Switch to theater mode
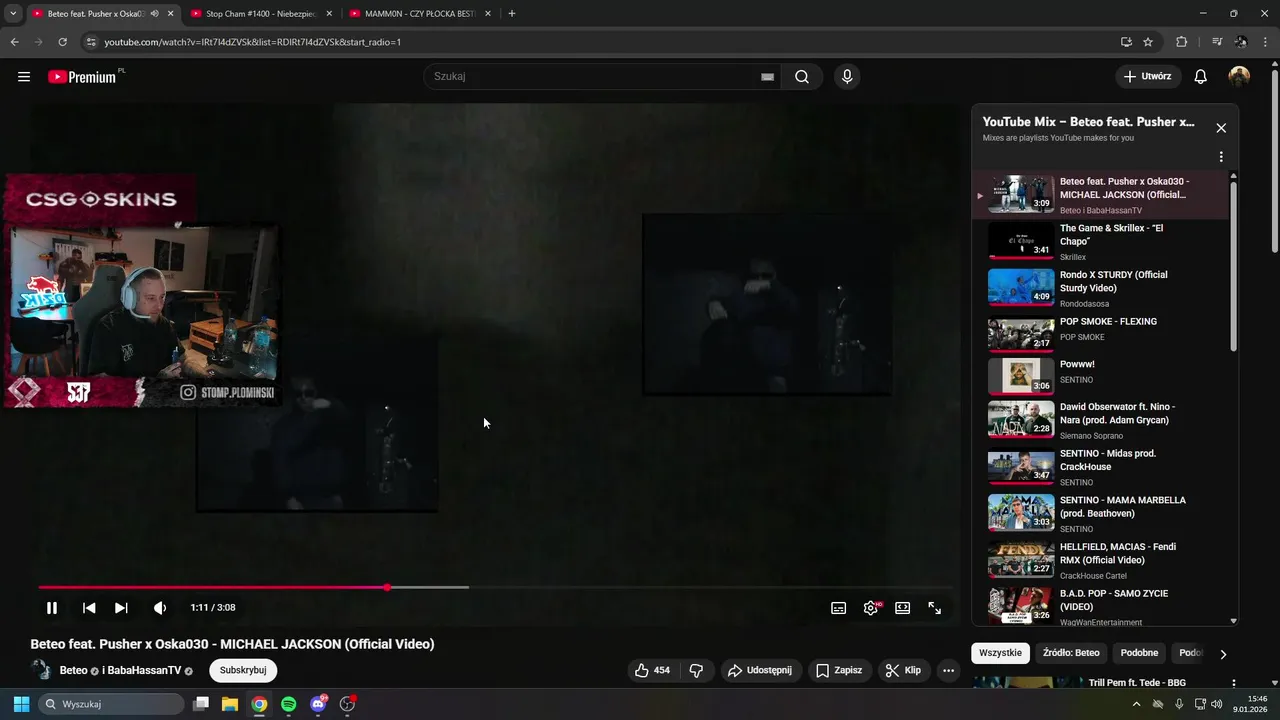This screenshot has width=1280, height=720. pos(903,608)
